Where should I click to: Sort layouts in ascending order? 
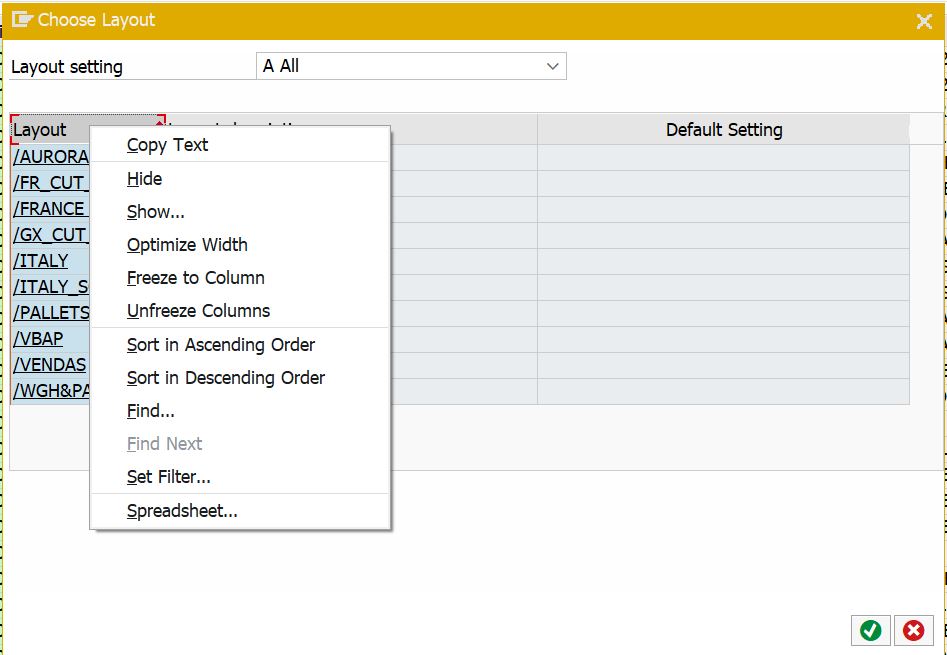[x=221, y=344]
